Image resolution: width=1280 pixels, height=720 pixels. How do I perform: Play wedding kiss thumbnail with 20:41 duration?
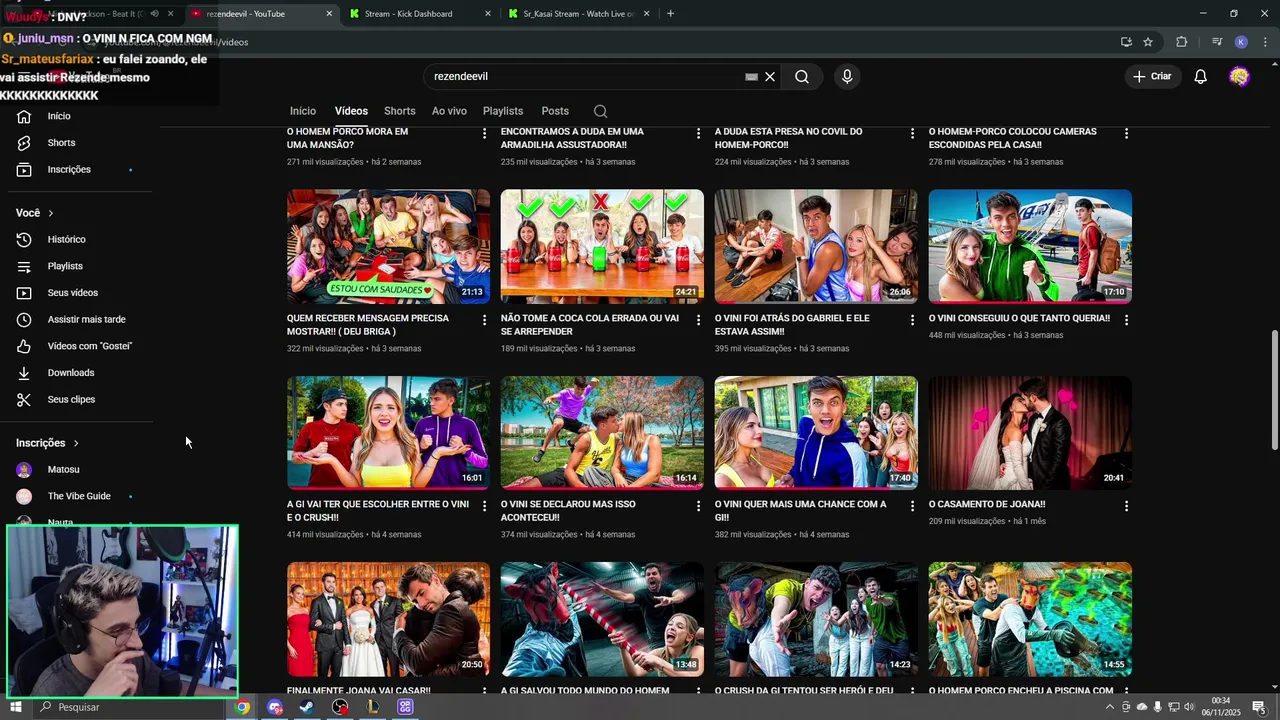[x=1030, y=433]
